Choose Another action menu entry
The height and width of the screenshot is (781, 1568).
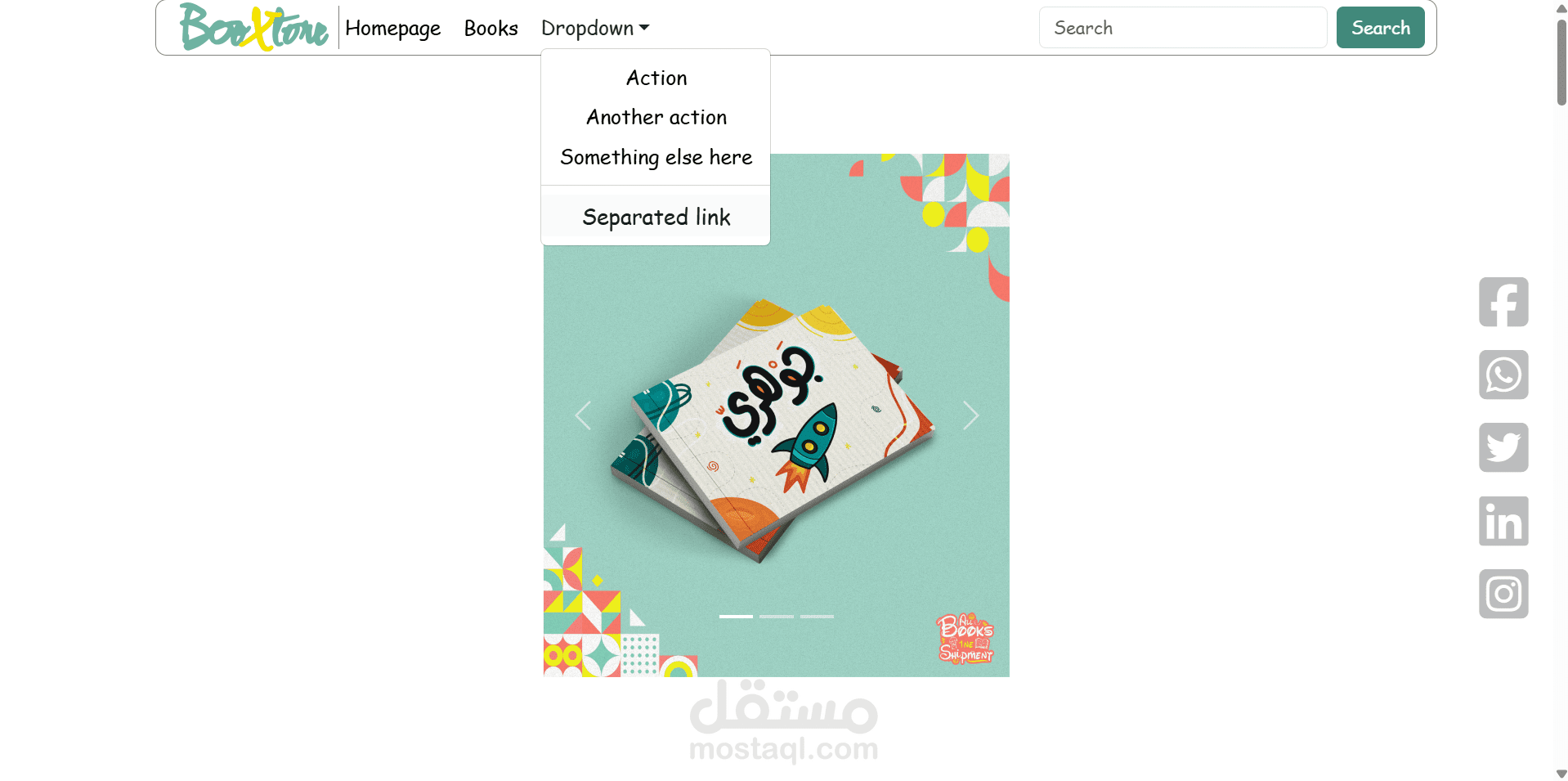point(656,117)
